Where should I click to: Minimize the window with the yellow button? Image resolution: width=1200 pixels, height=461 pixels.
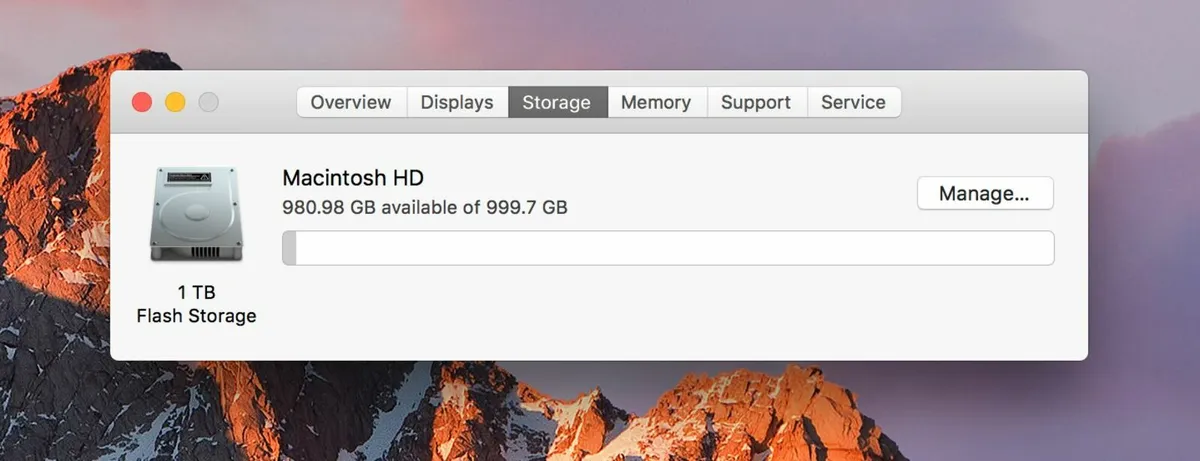(x=175, y=102)
